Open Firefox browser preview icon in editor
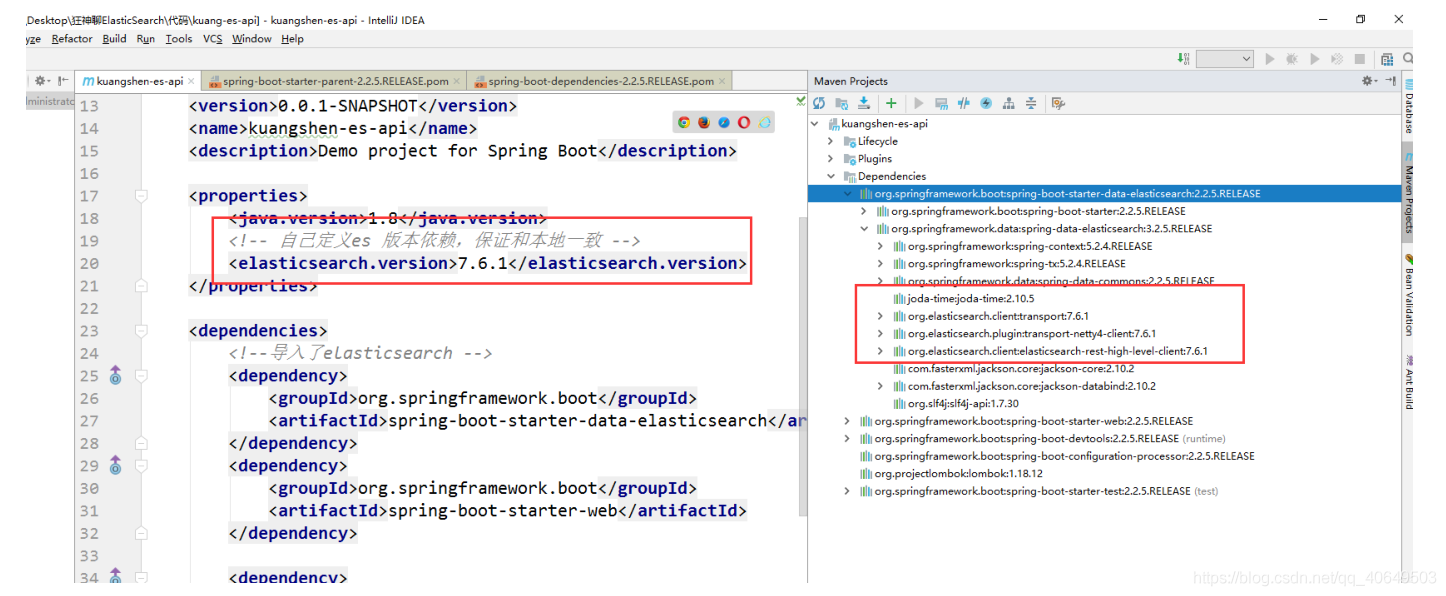1446x596 pixels. click(704, 122)
